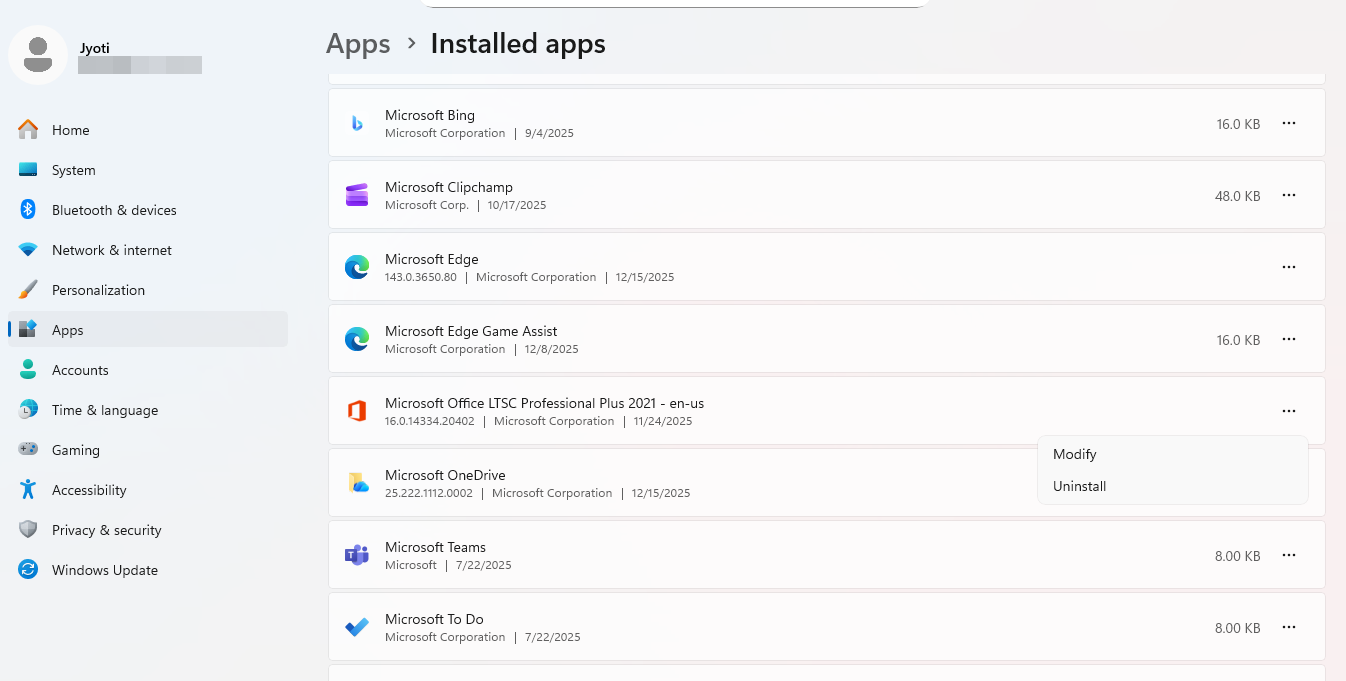Select the Gaming controller icon in sidebar
Image resolution: width=1346 pixels, height=681 pixels.
28,450
